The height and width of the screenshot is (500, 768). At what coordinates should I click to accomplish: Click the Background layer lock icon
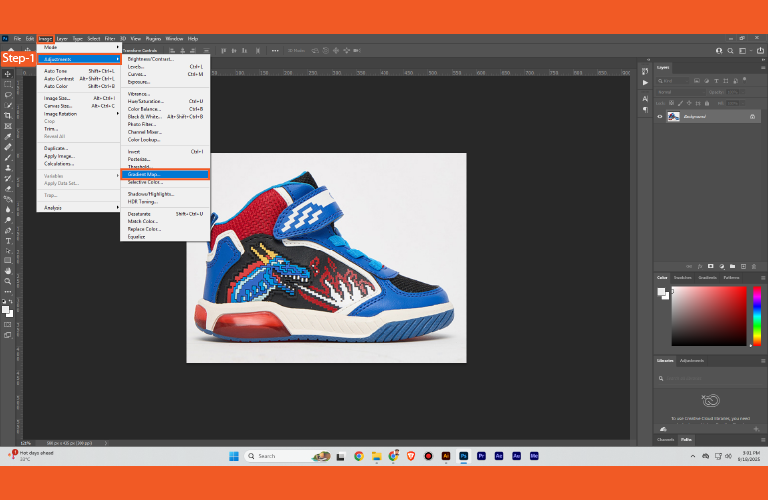[x=752, y=116]
